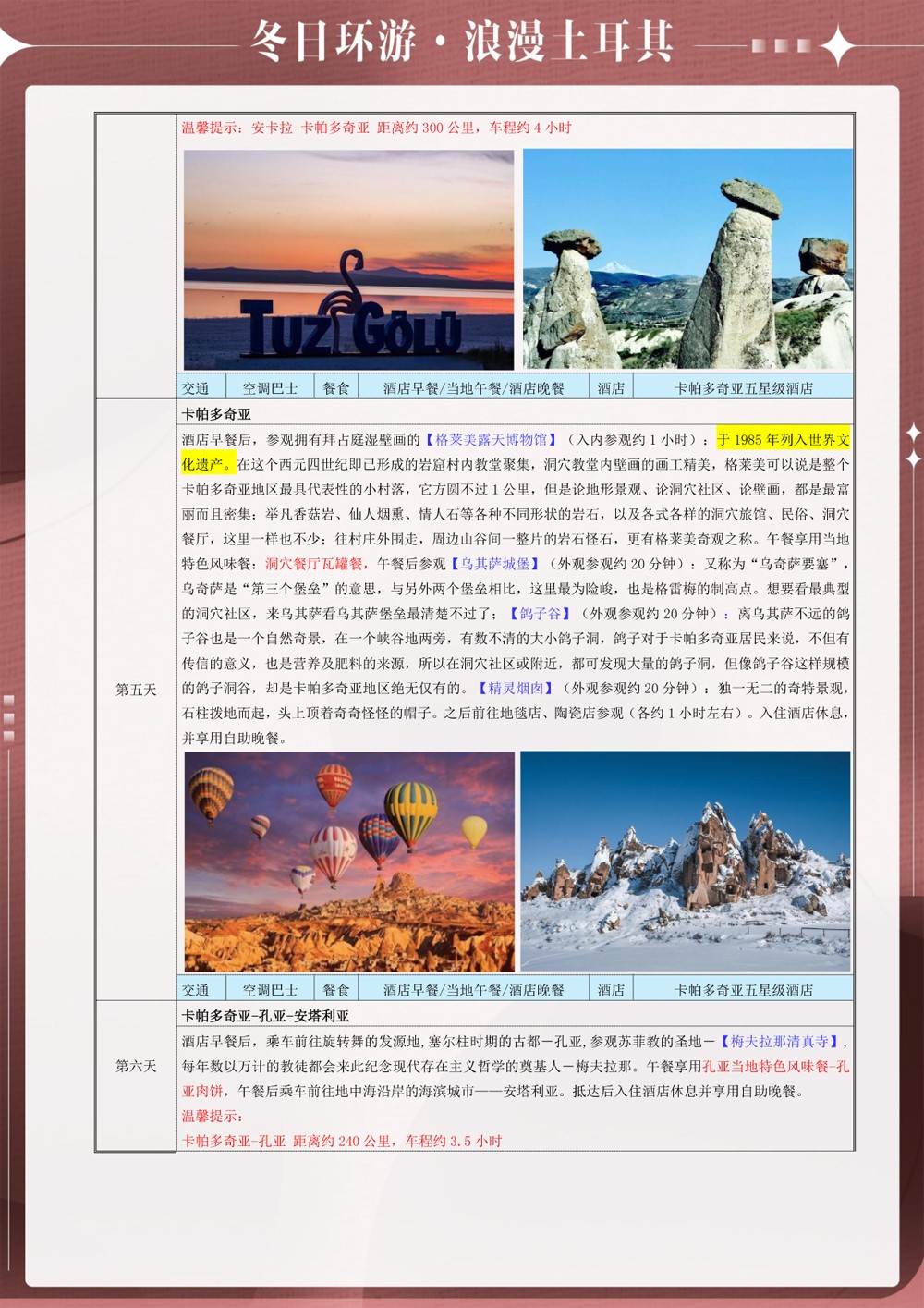Click the page title 冬日环游·浪漫土耳其
The image size is (924, 1308).
[462, 43]
